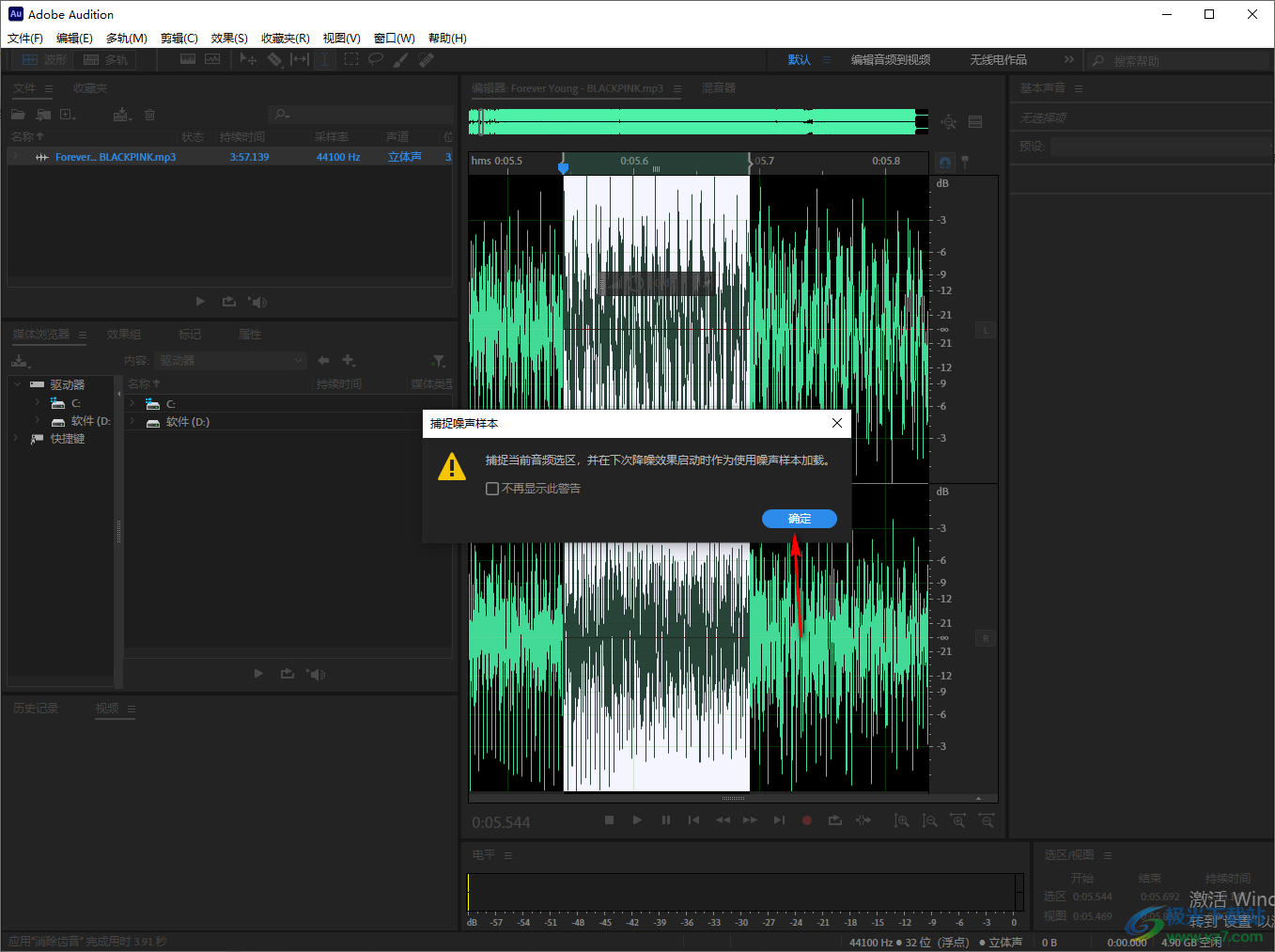Select the Slip tool
Viewport: 1275px width, 952px height.
click(300, 59)
